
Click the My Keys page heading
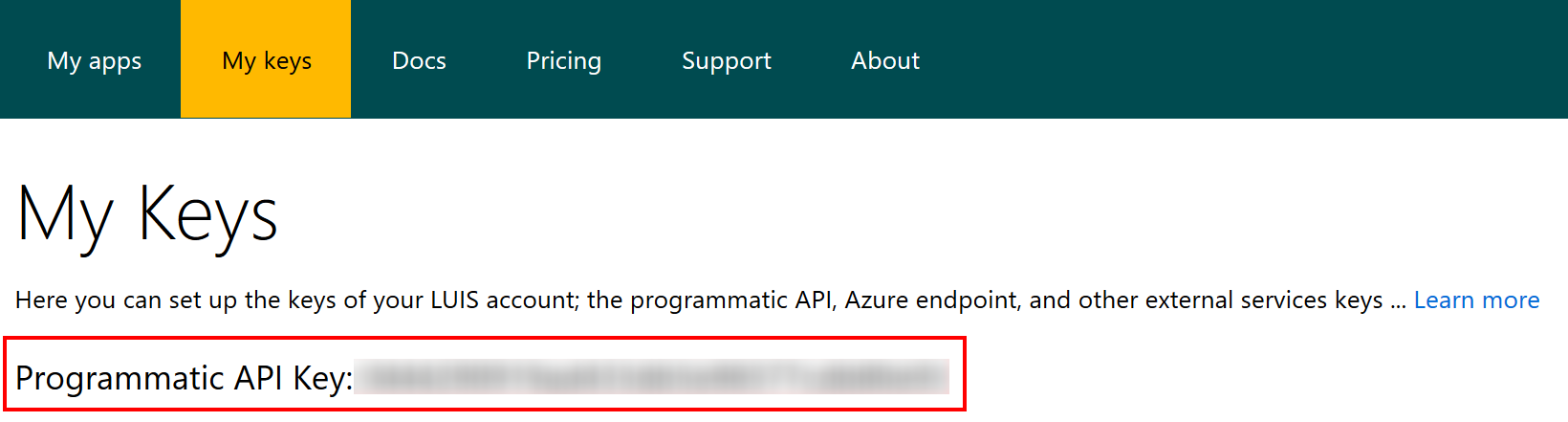tap(147, 216)
